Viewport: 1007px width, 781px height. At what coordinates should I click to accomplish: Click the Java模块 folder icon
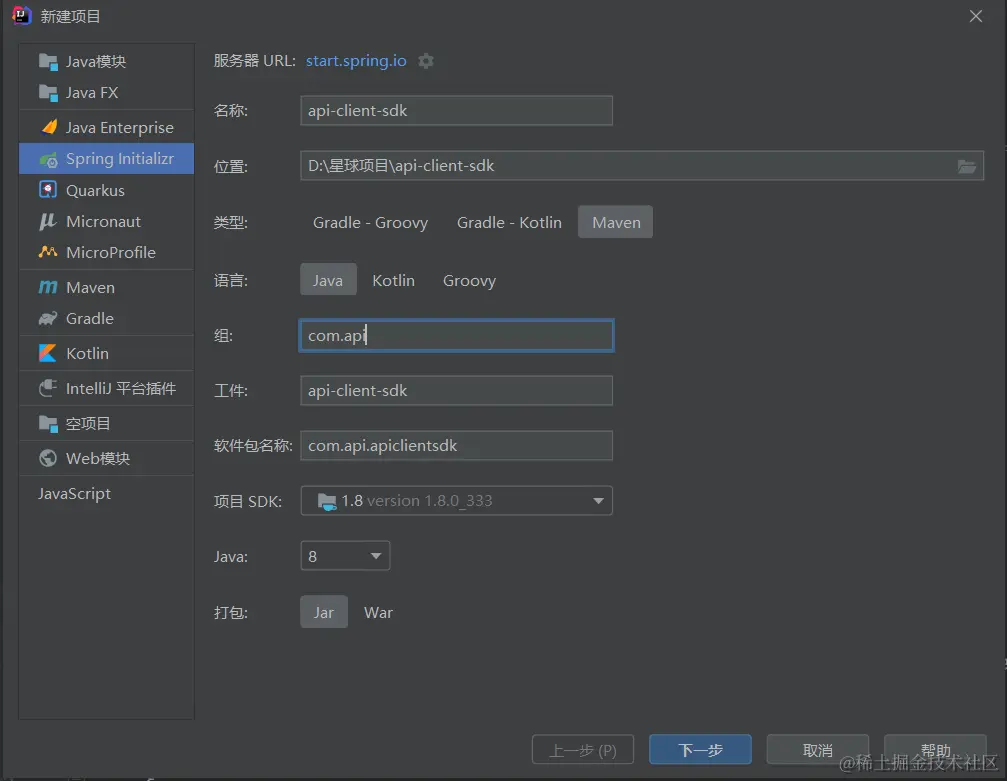pyautogui.click(x=48, y=62)
